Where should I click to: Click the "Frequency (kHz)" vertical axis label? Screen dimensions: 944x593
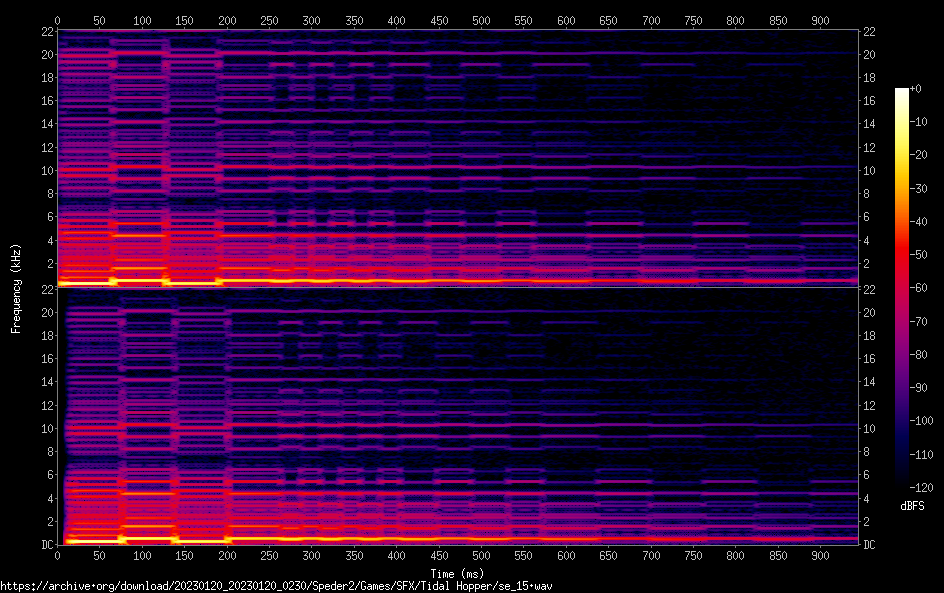[x=16, y=288]
